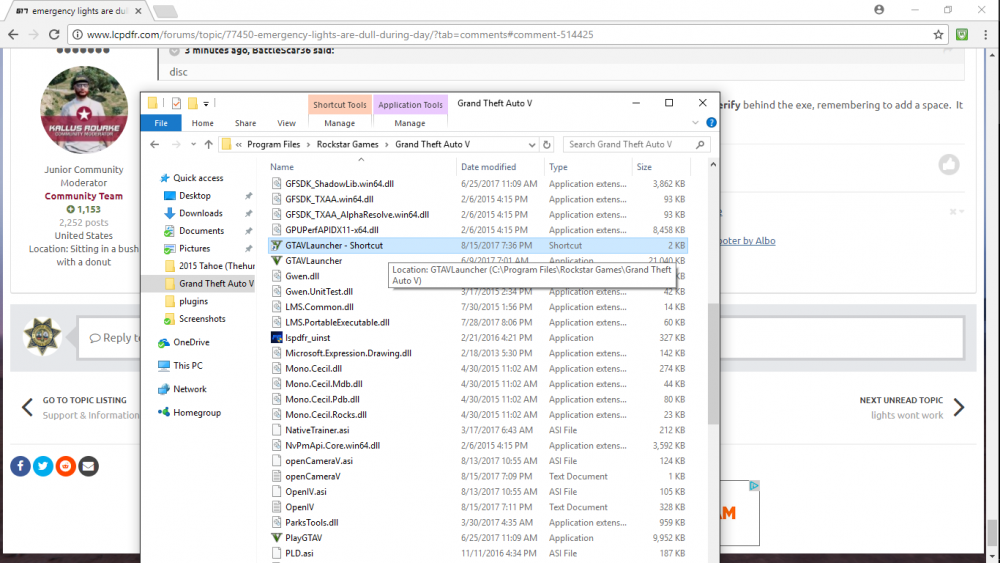Image resolution: width=1000 pixels, height=563 pixels.
Task: Bookmark this page with the star icon
Action: click(x=938, y=34)
